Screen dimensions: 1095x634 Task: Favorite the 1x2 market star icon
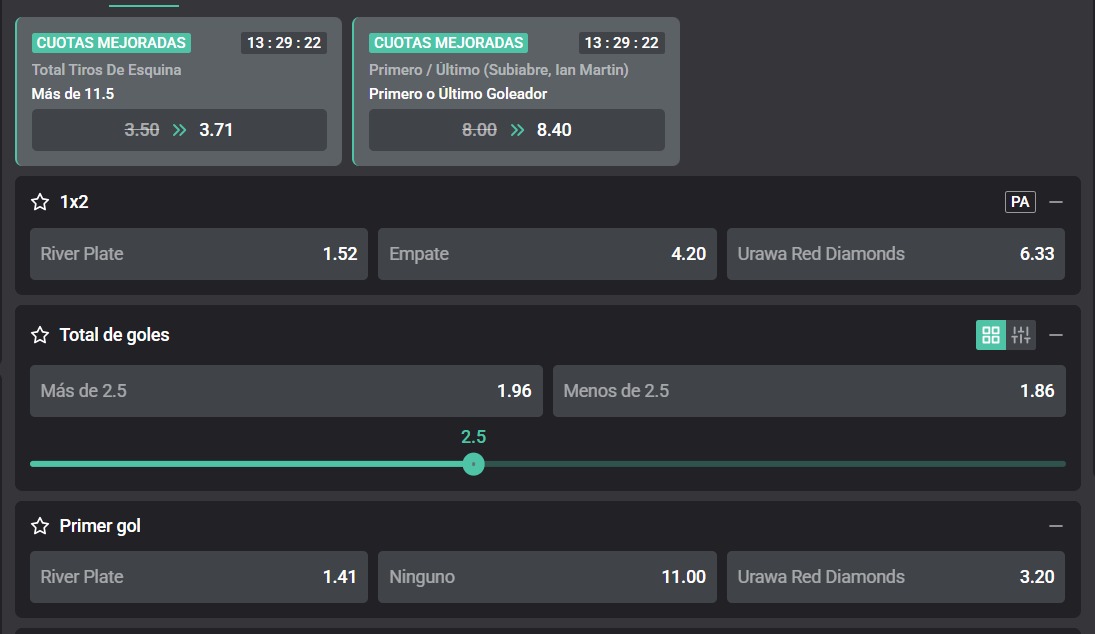point(40,202)
